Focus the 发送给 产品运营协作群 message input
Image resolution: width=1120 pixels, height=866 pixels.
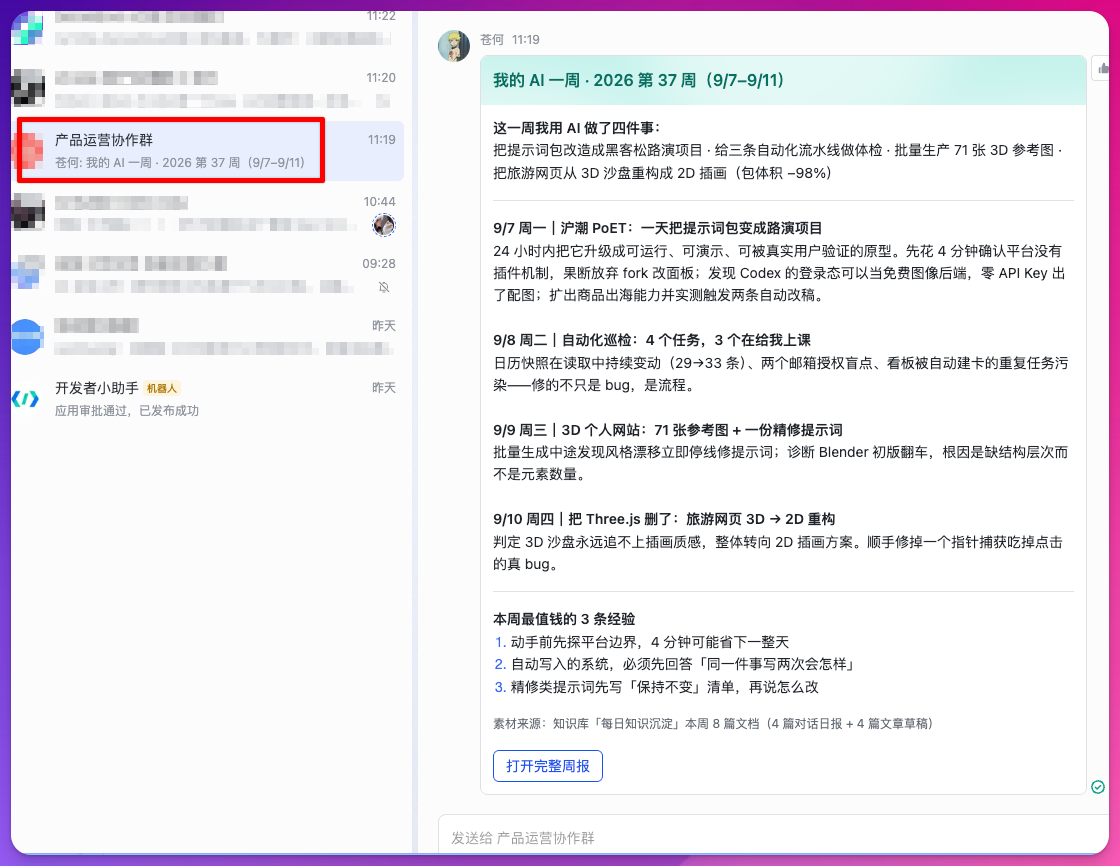pyautogui.click(x=775, y=837)
